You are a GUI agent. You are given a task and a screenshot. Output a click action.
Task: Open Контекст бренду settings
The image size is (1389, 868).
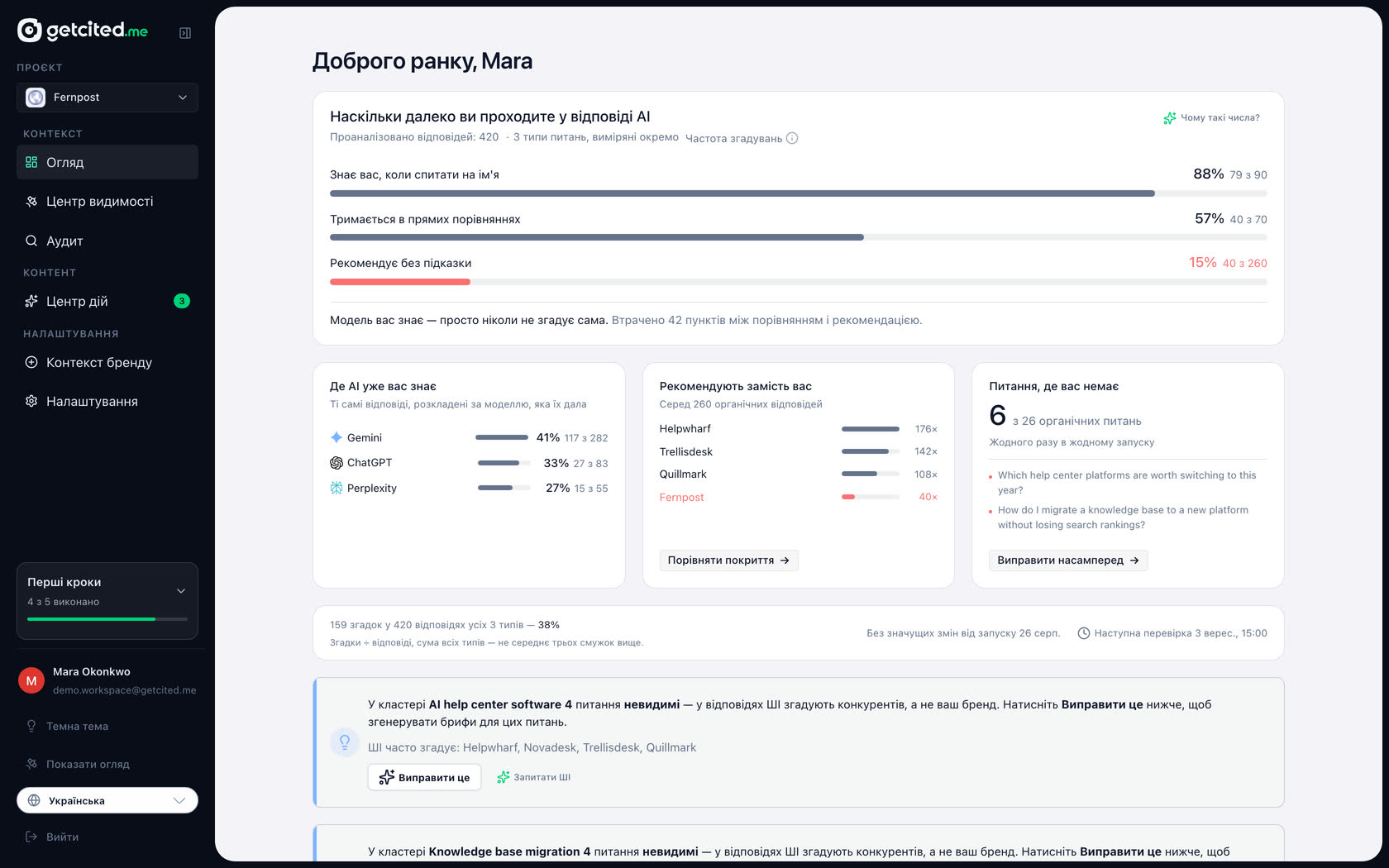(107, 362)
